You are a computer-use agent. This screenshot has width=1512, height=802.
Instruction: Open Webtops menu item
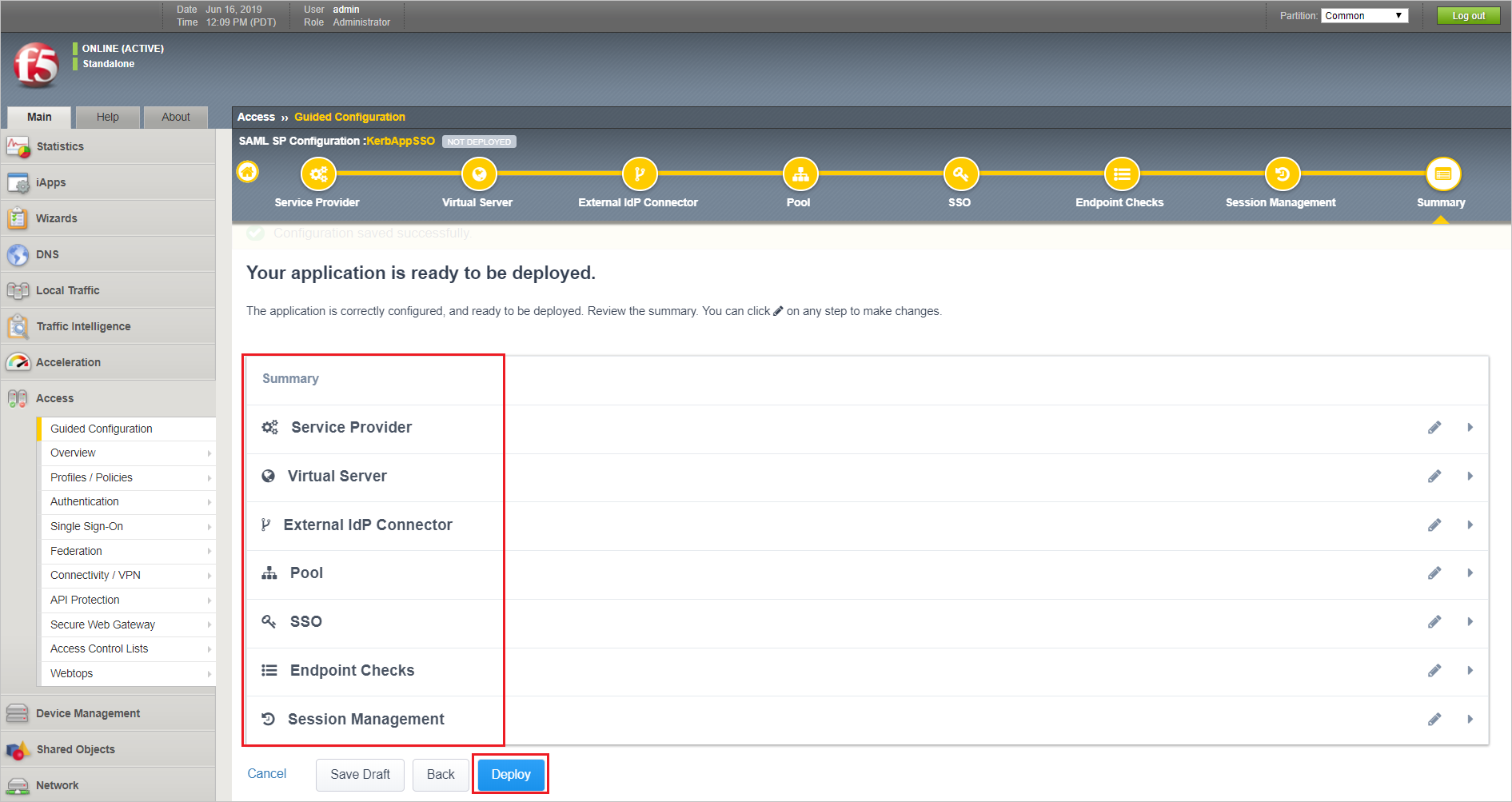point(128,673)
